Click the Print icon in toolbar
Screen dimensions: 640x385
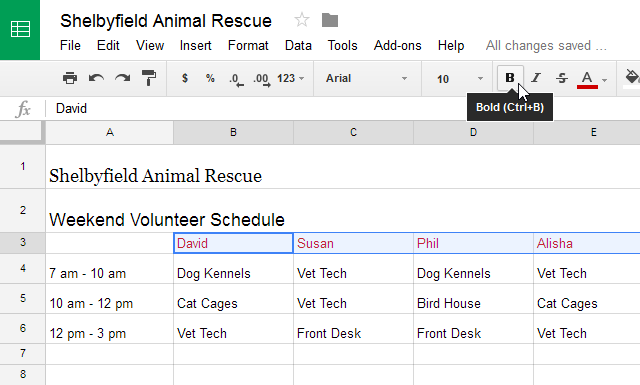tap(70, 78)
